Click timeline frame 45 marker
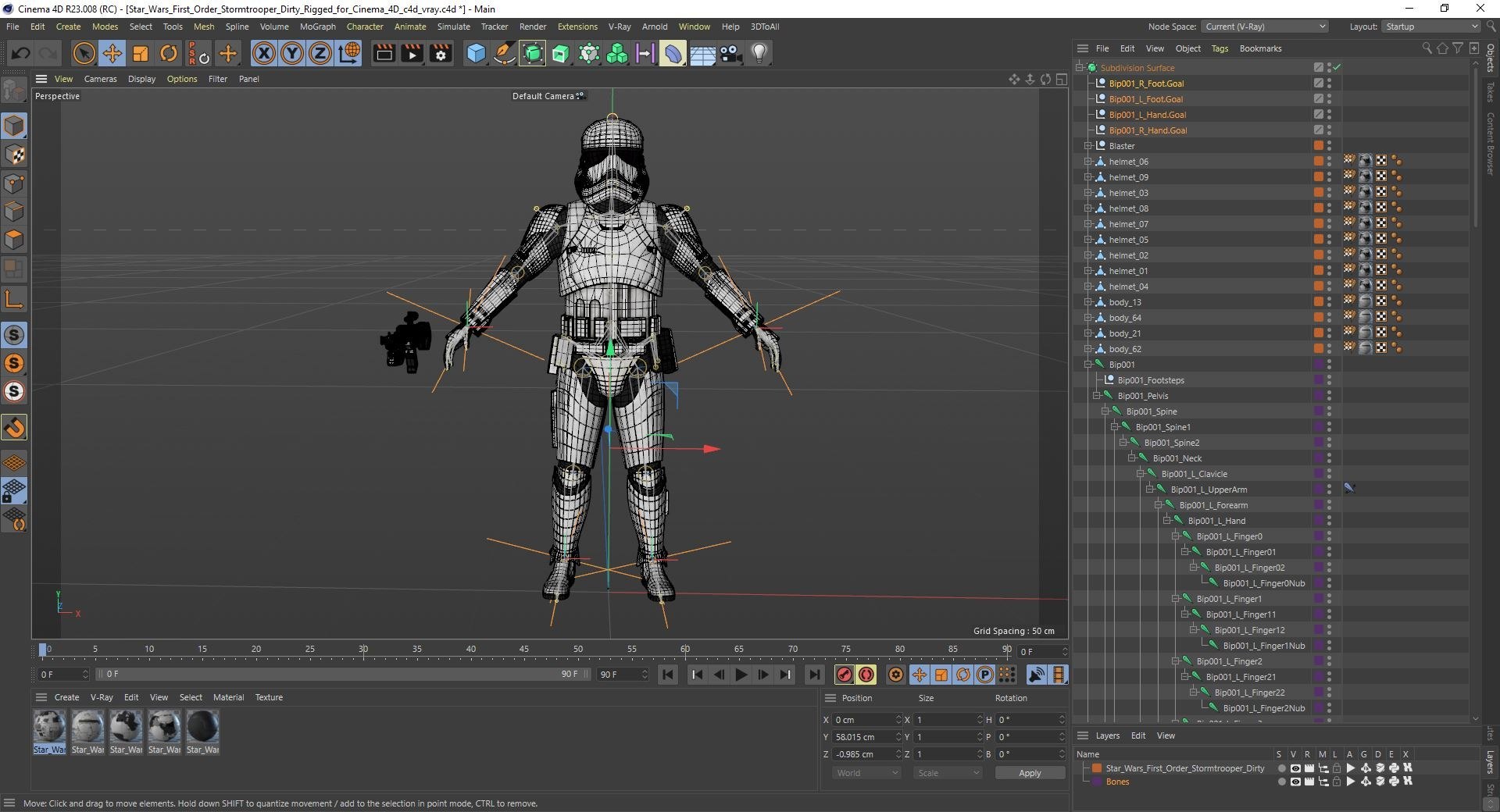This screenshot has height=812, width=1500. (524, 650)
